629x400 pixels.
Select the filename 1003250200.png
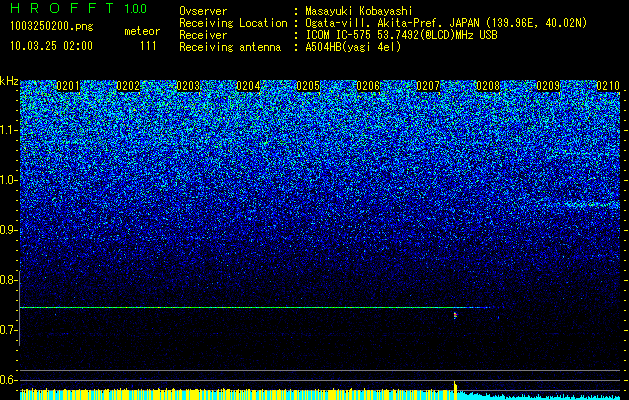52,27
